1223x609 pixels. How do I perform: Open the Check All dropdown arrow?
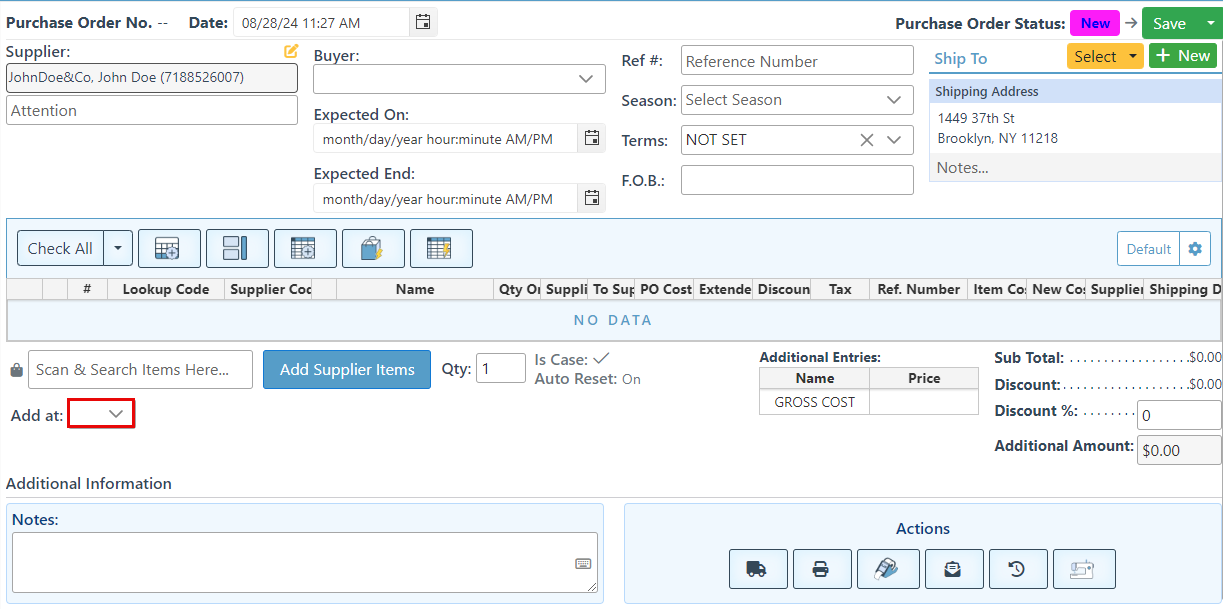118,249
